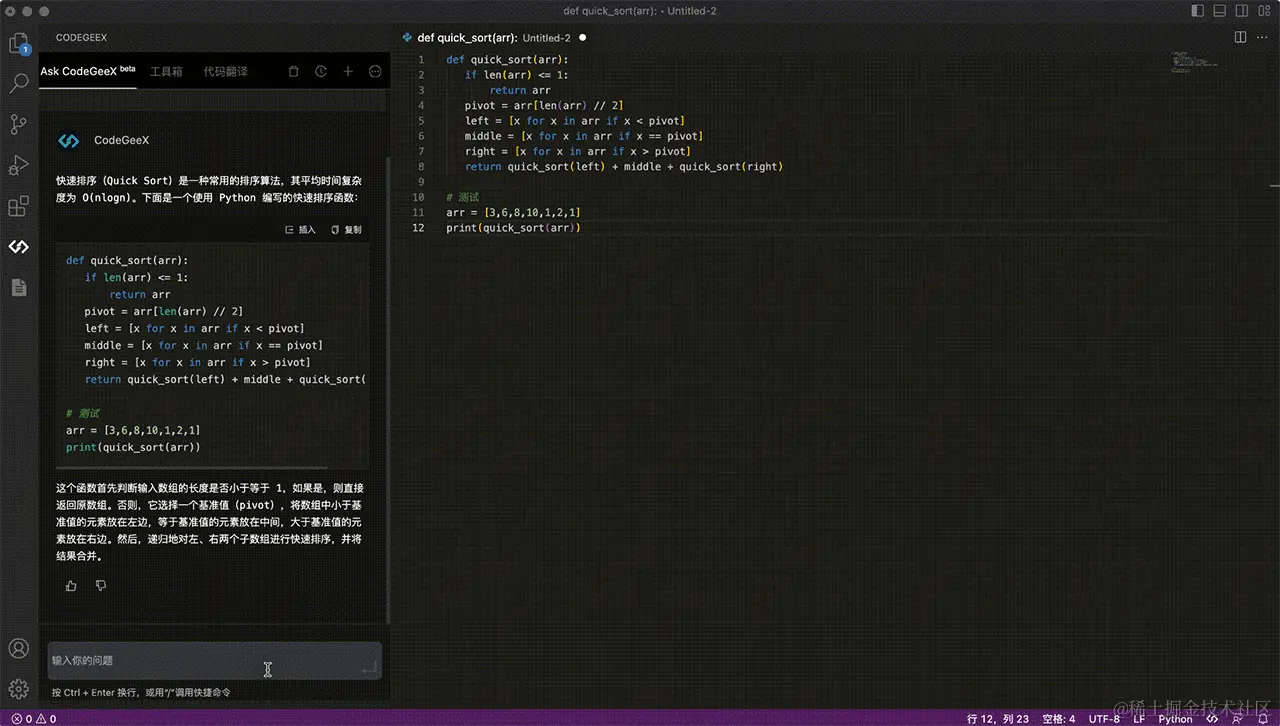
Task: Switch to the 代码翻译 tab
Action: pos(226,72)
